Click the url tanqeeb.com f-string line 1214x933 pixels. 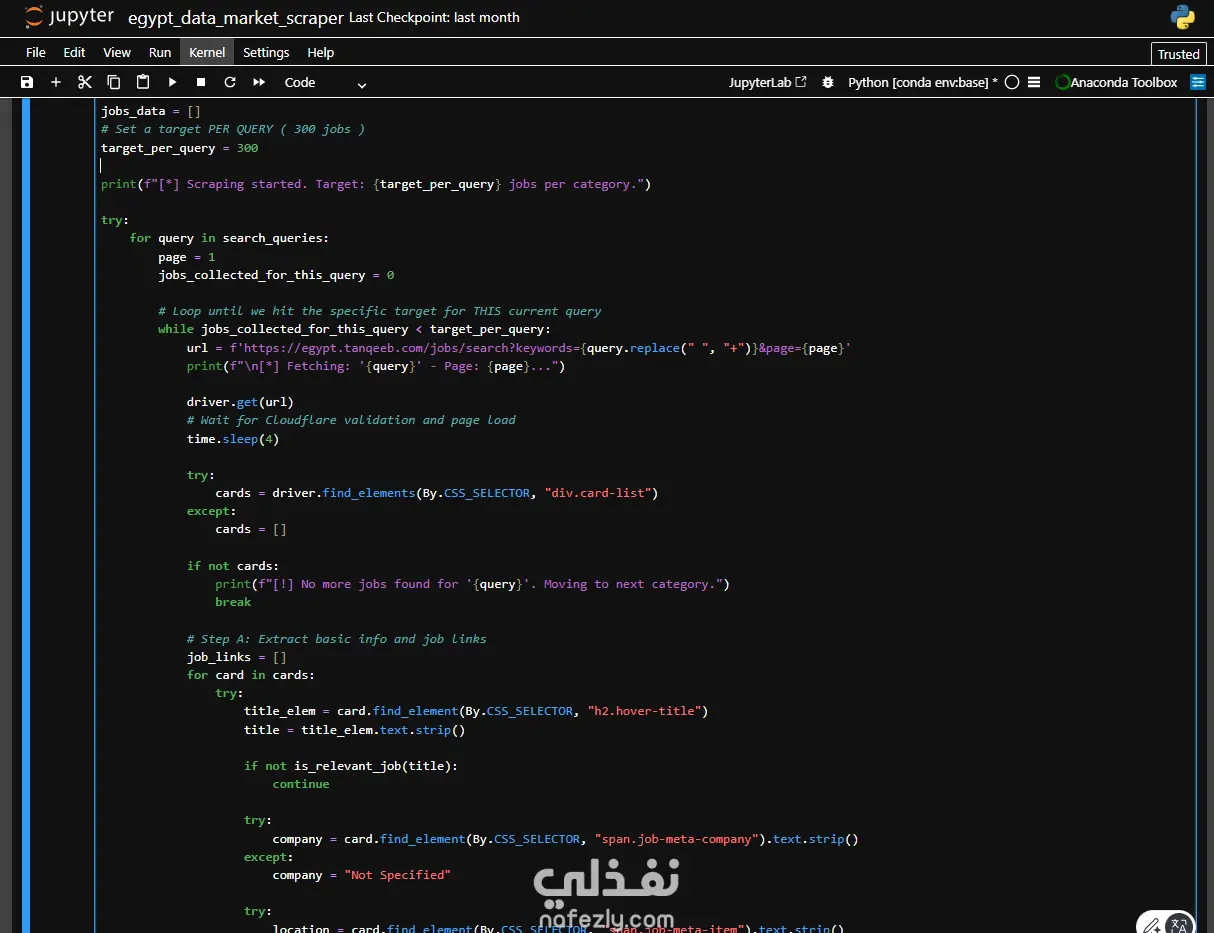(519, 348)
